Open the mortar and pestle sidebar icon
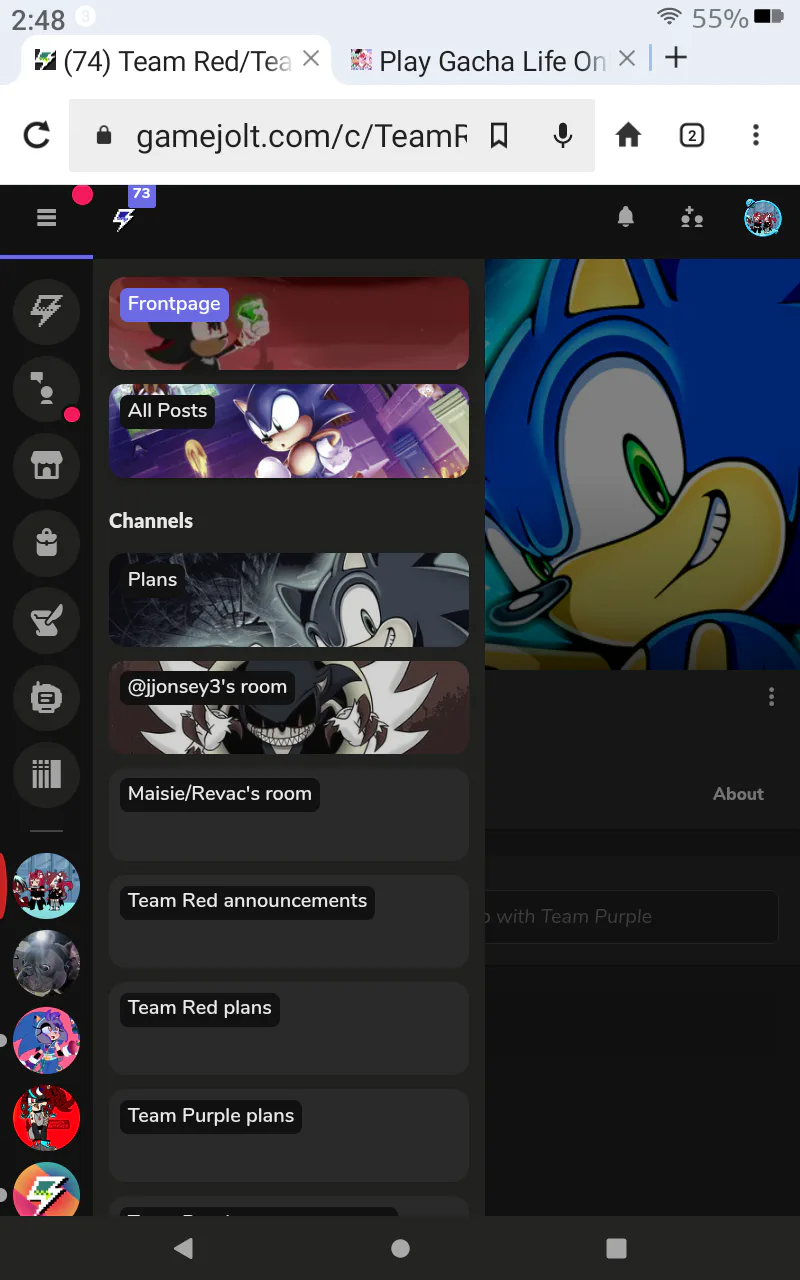Viewport: 800px width, 1280px height. [x=46, y=620]
